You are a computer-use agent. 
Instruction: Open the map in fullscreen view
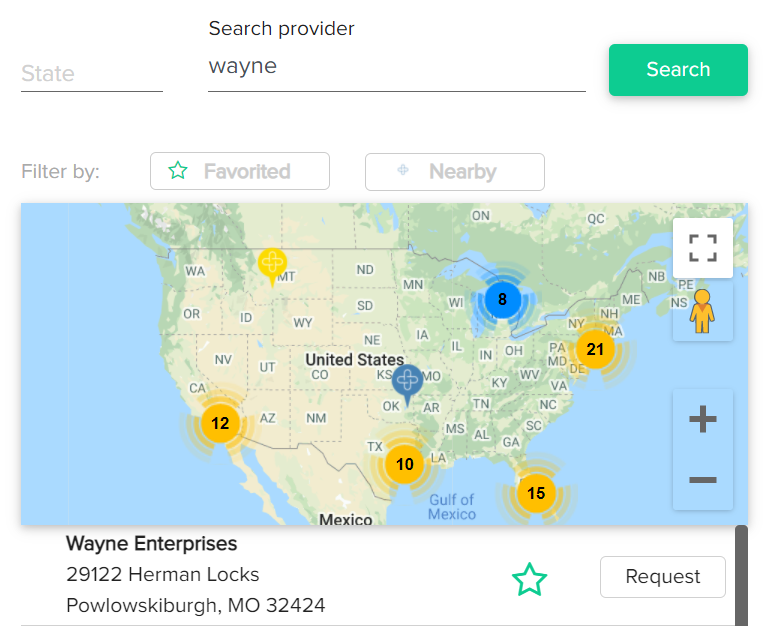703,248
